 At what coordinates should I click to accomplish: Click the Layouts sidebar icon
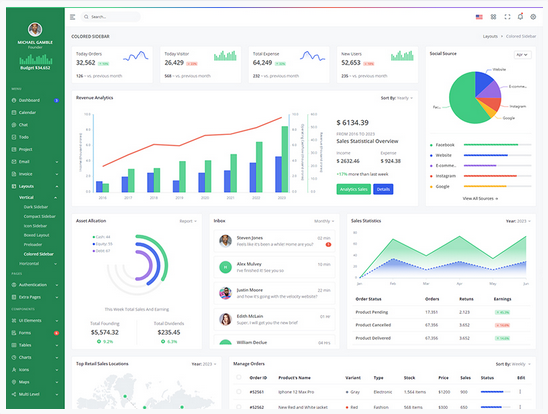pos(14,186)
